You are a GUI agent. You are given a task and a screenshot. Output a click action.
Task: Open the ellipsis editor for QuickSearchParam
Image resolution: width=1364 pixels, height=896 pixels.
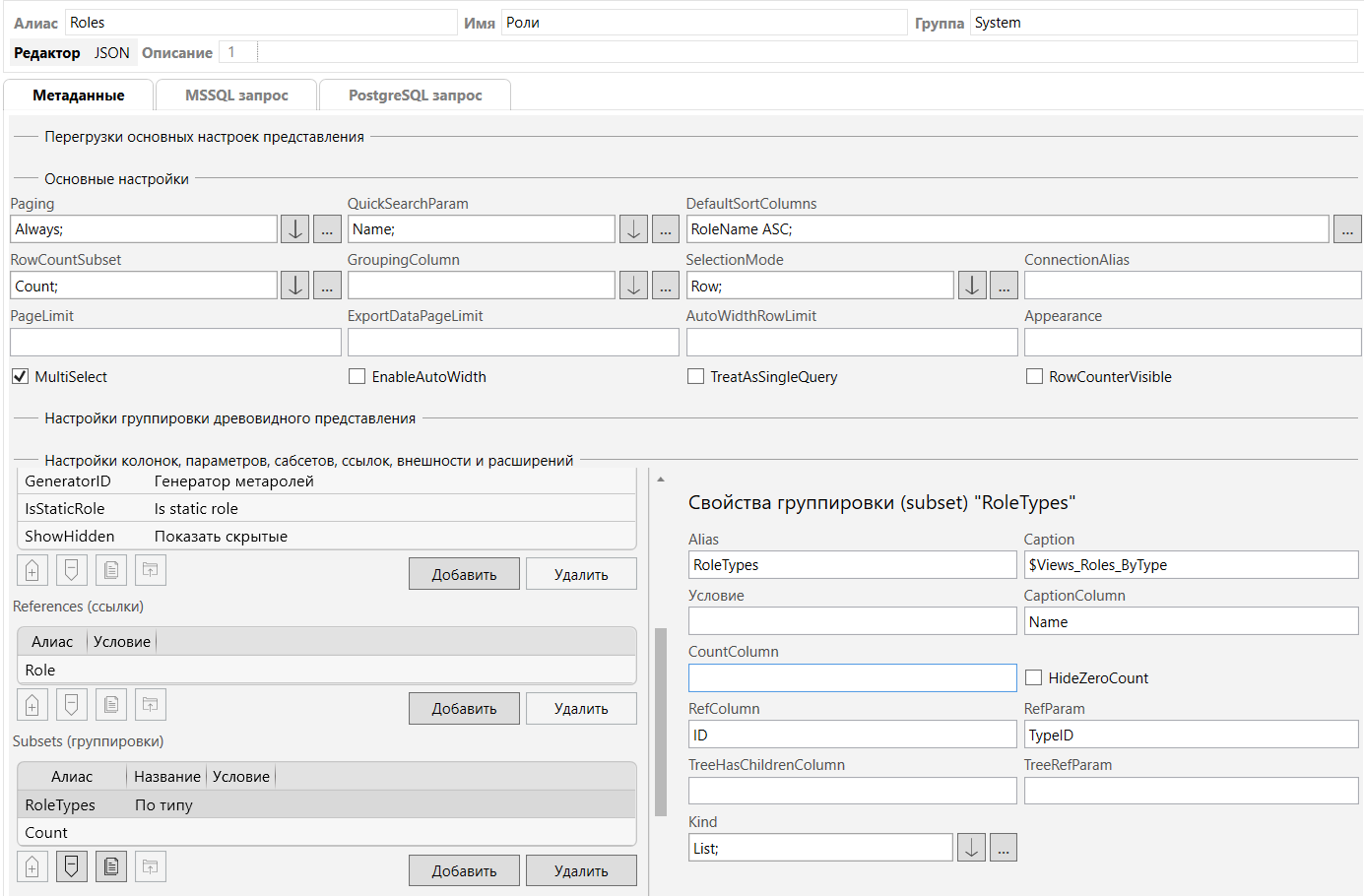(x=666, y=230)
